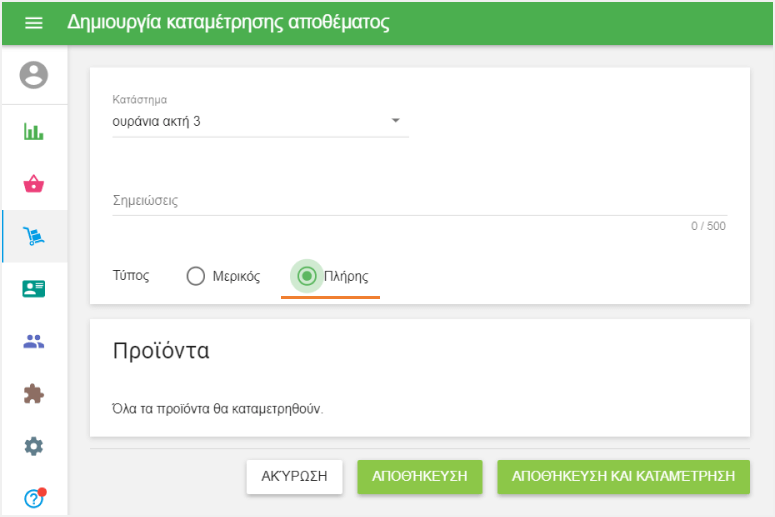Click the Σημειώσεις notes input field
The width and height of the screenshot is (775, 517).
tap(420, 201)
